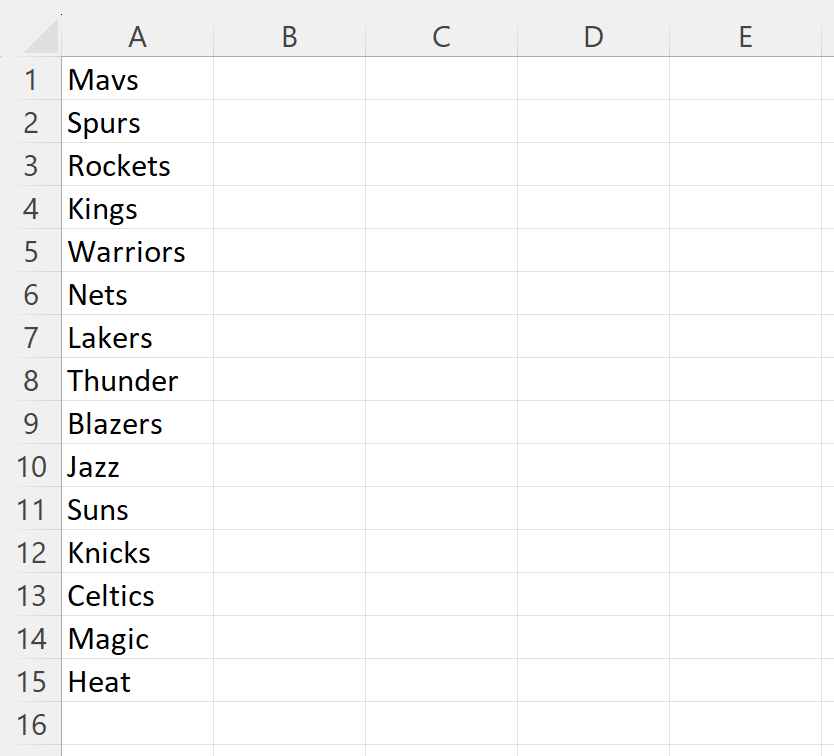Select column C header
Viewport: 834px width, 756px height.
coord(441,37)
